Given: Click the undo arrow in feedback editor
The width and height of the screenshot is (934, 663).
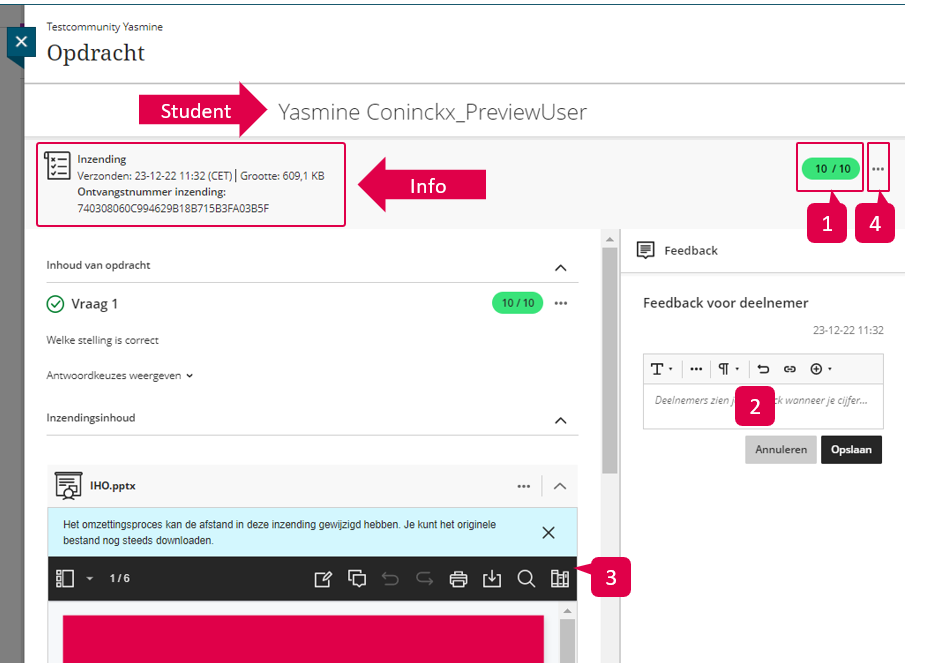Looking at the screenshot, I should (764, 369).
